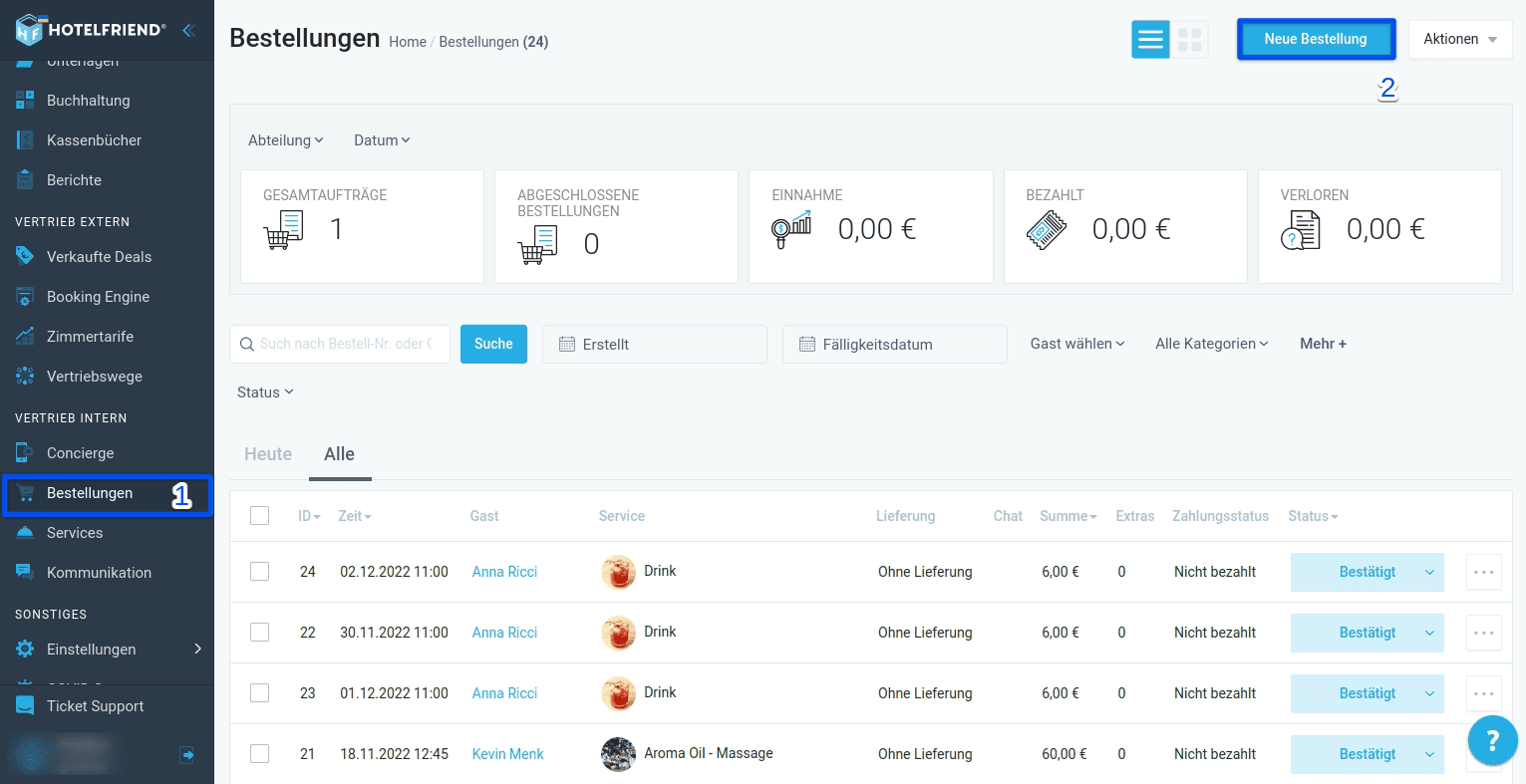Switch to the Heute tab
Screen dimensions: 1526x784
[x=268, y=454]
